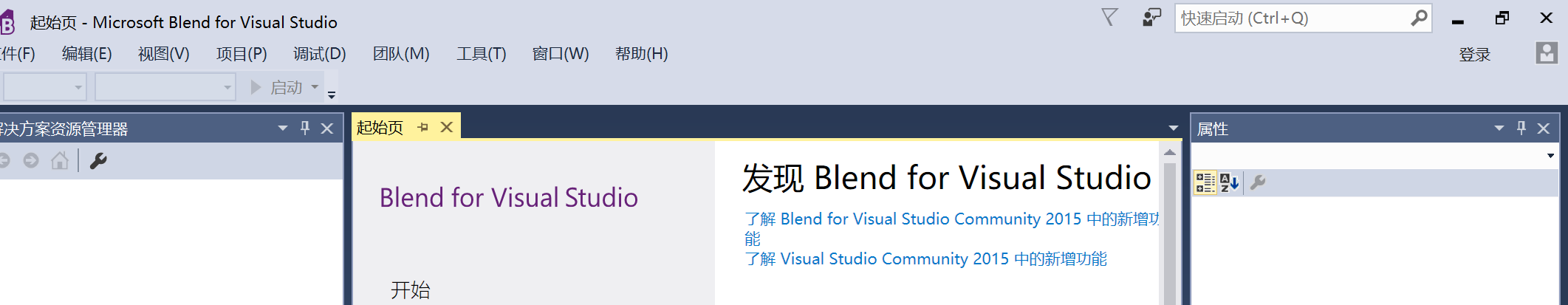Viewport: 1568px width, 305px height.
Task: Expand the properties object selector combo box
Action: click(x=1550, y=156)
